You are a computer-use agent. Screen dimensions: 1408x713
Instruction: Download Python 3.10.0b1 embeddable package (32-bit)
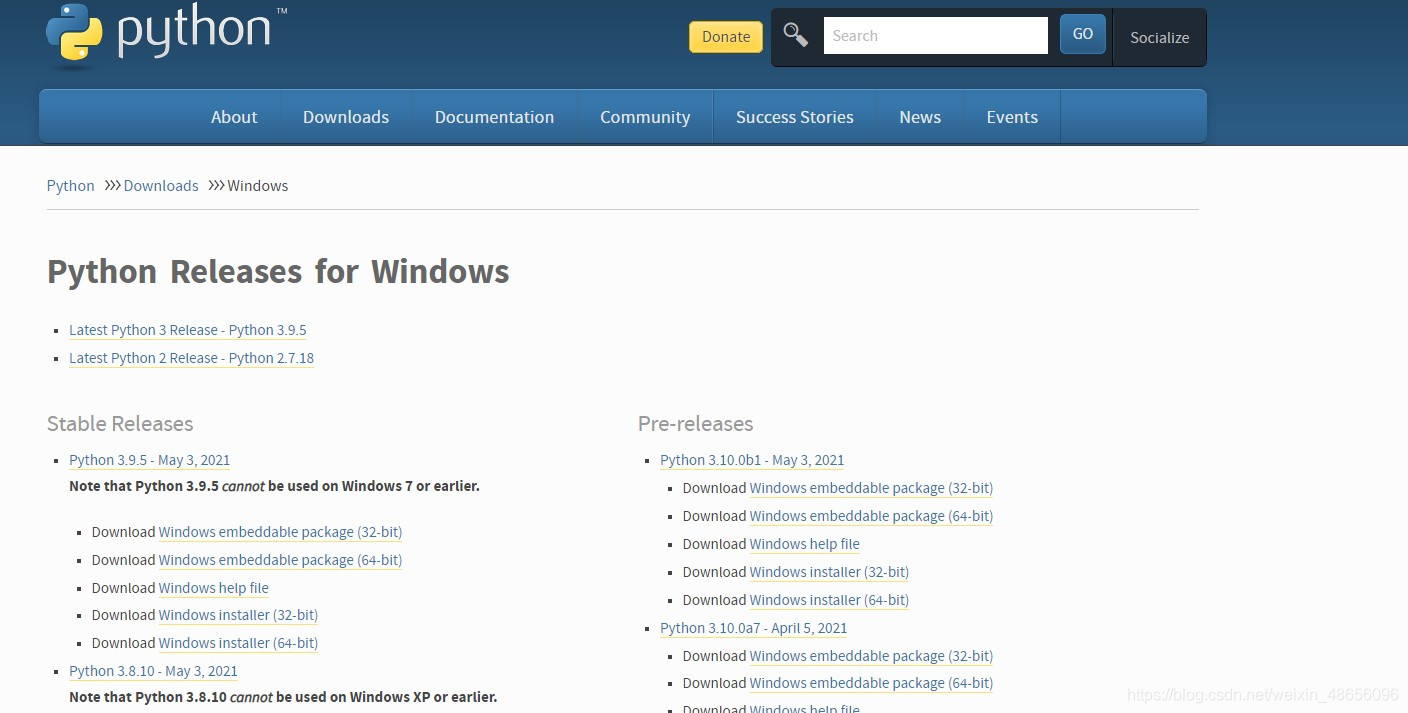(871, 488)
